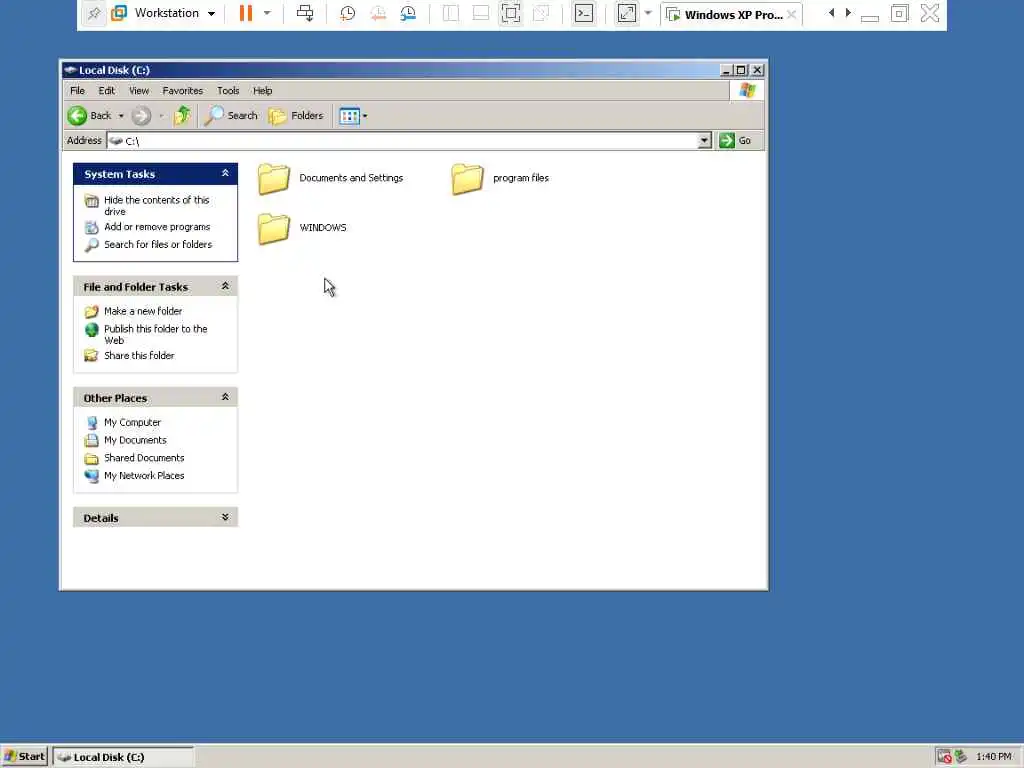Close the Windows XP Pro tab
Viewport: 1024px width, 768px height.
point(792,14)
